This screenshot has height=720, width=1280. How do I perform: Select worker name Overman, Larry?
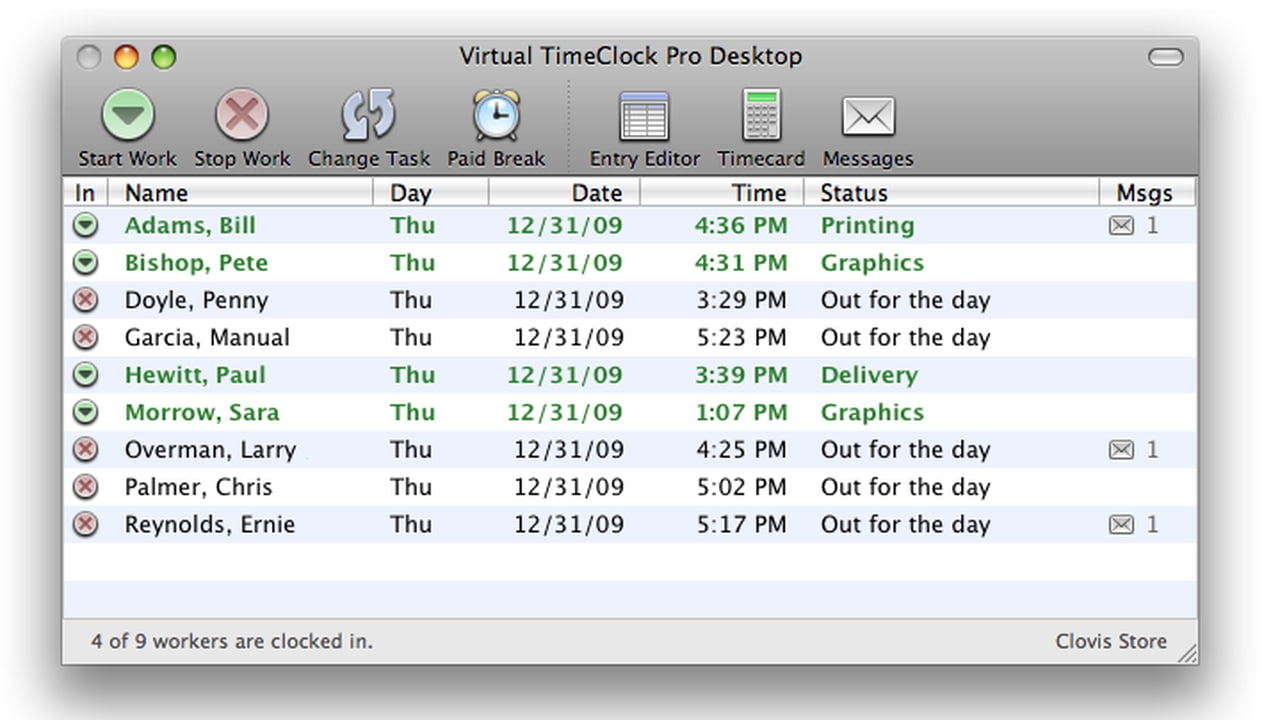pos(210,450)
